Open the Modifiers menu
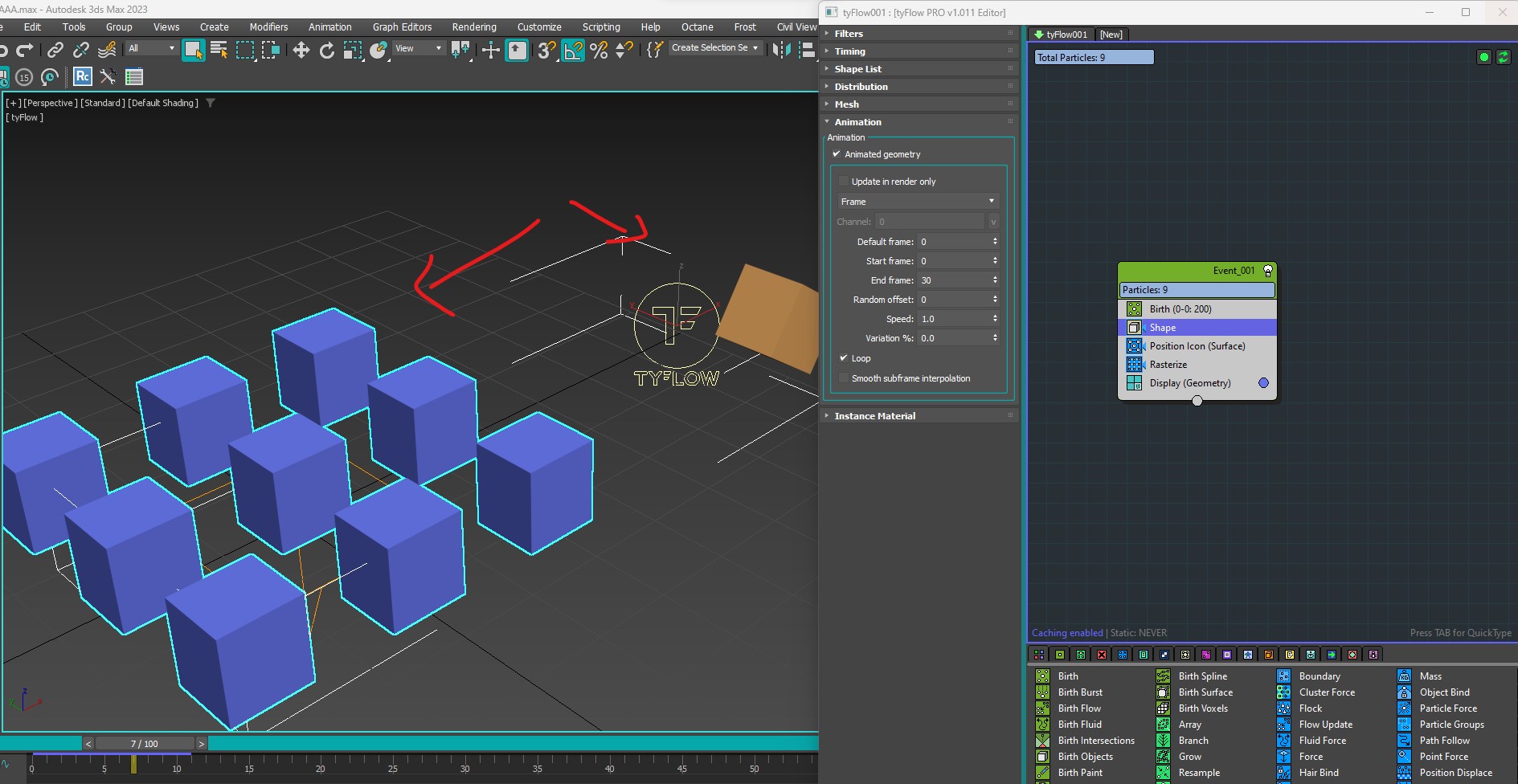Image resolution: width=1518 pixels, height=784 pixels. pos(268,27)
